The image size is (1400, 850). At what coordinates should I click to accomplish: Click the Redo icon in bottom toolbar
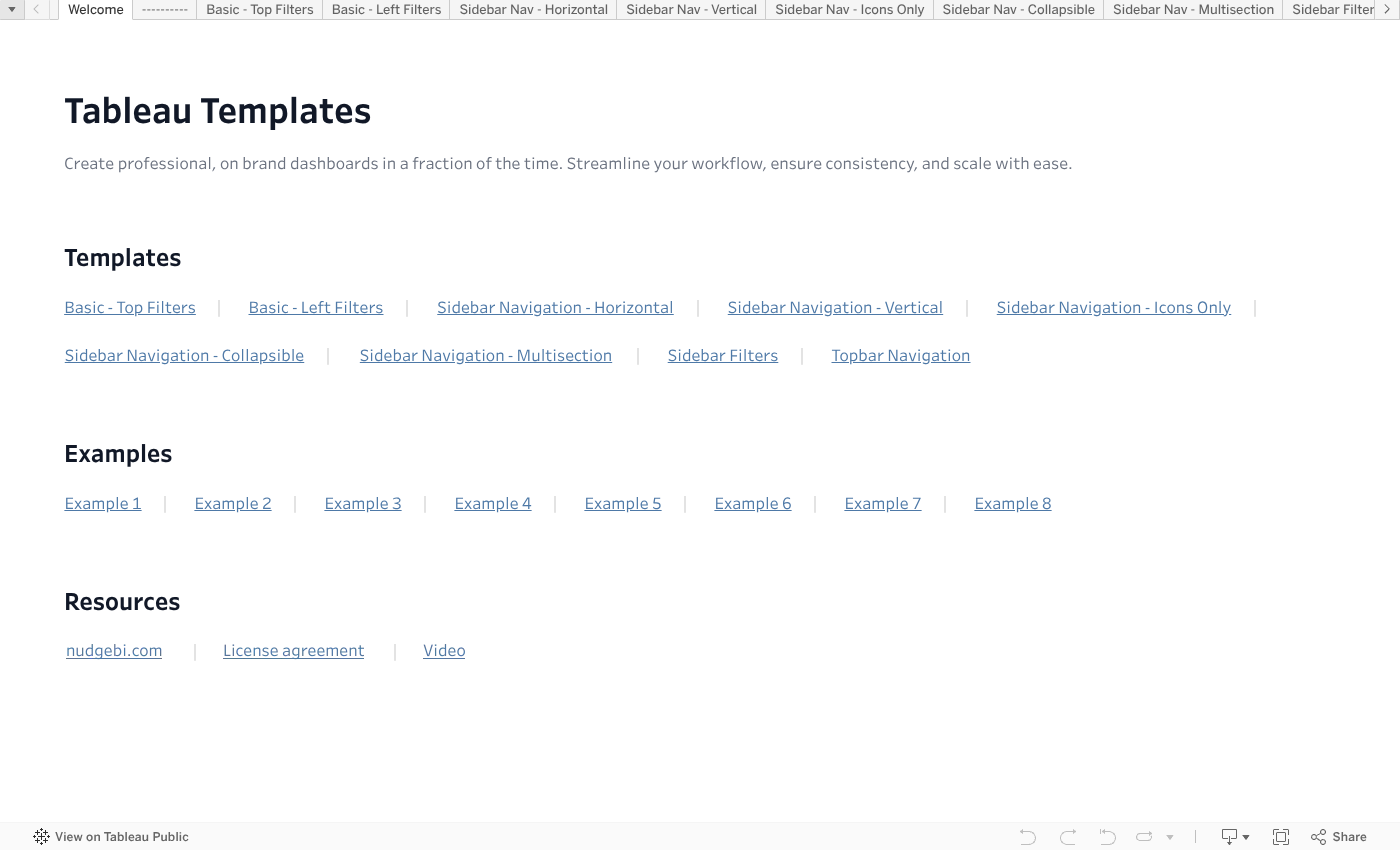click(x=1068, y=837)
